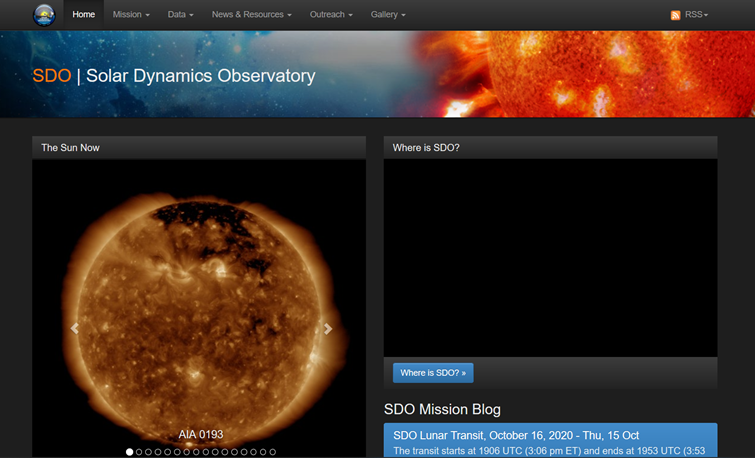Viewport: 755px width, 458px height.
Task: Click the AIA 0193 Sun image
Action: click(199, 308)
